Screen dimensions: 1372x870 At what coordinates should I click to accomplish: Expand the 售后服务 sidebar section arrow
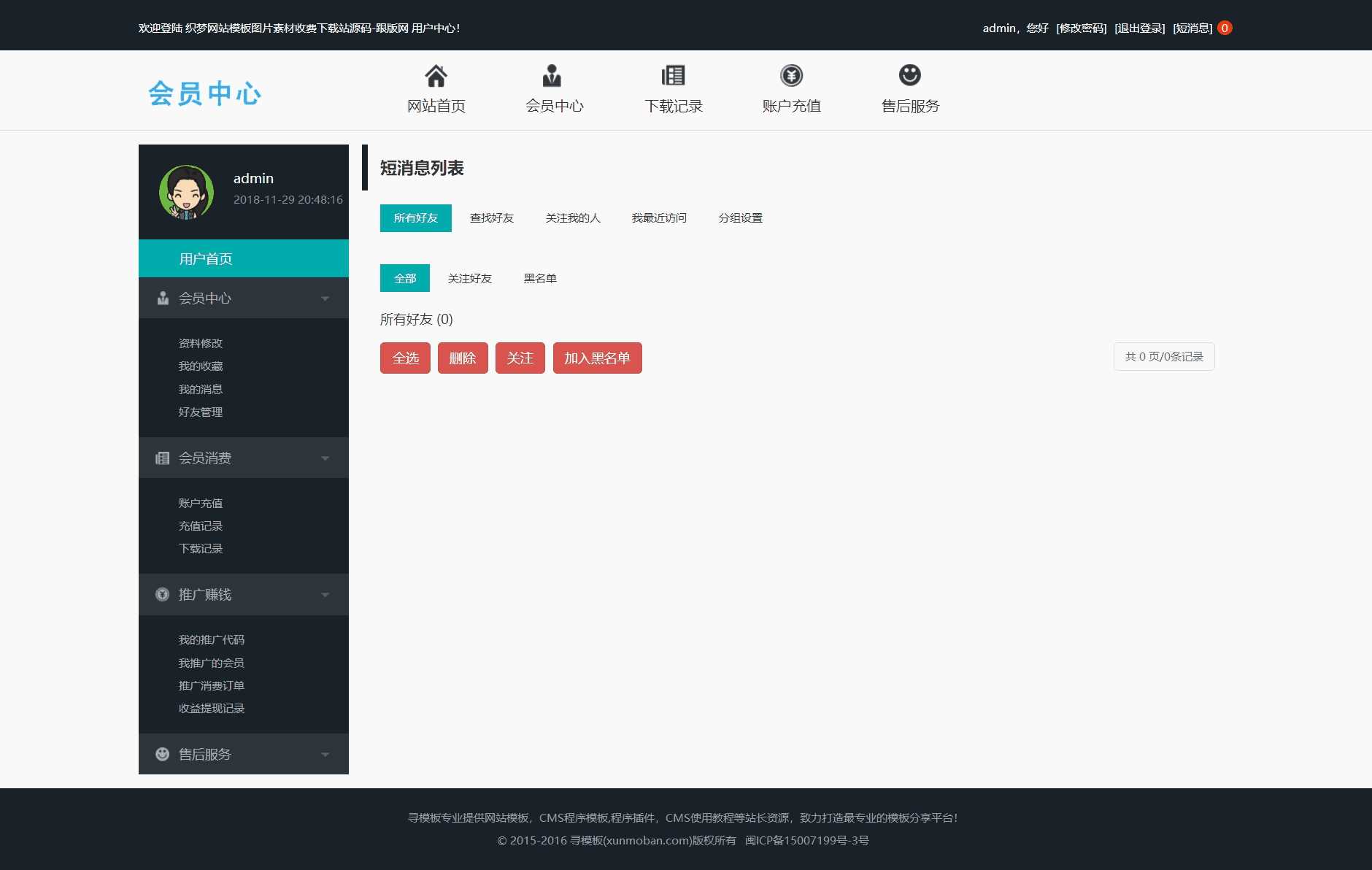click(325, 755)
